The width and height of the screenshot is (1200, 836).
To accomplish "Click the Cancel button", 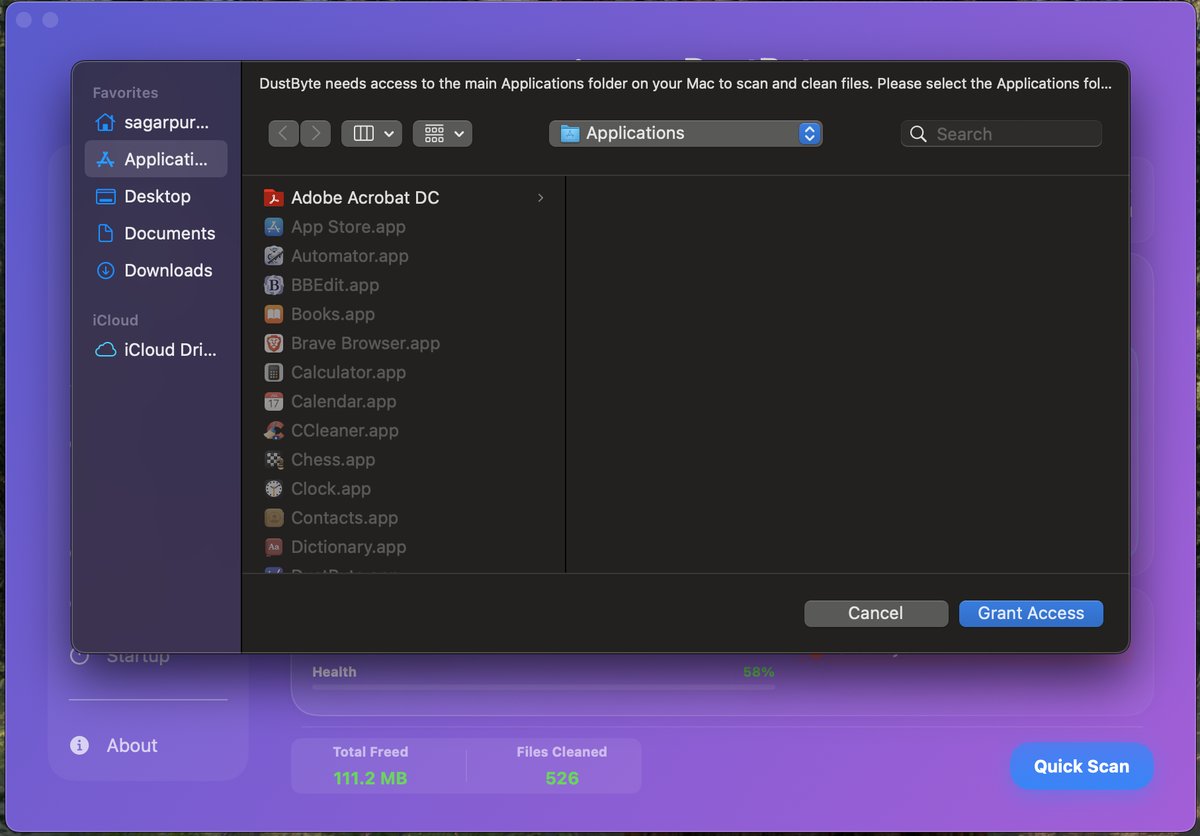I will tap(876, 613).
